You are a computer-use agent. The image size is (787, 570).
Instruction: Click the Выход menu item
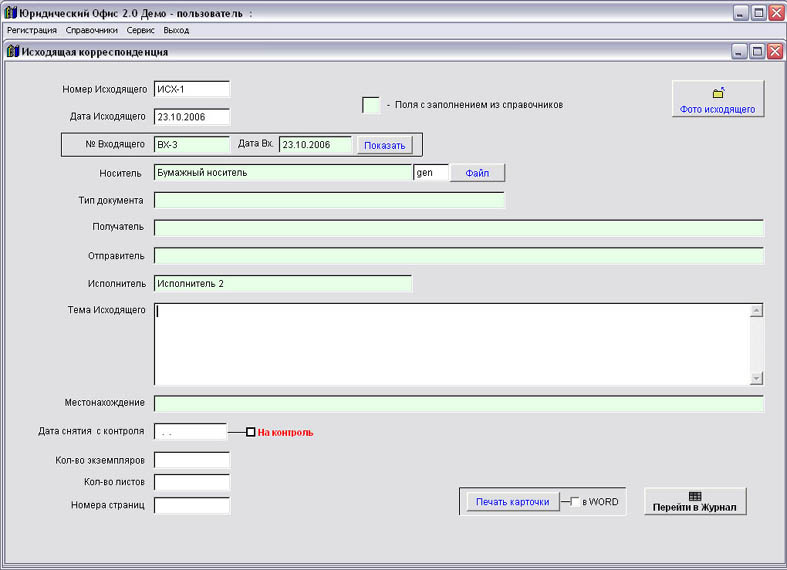(176, 30)
